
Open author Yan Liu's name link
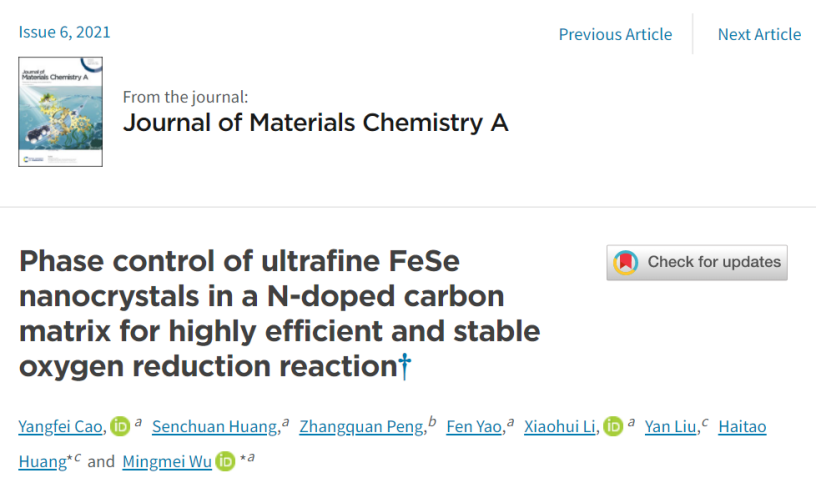point(671,427)
